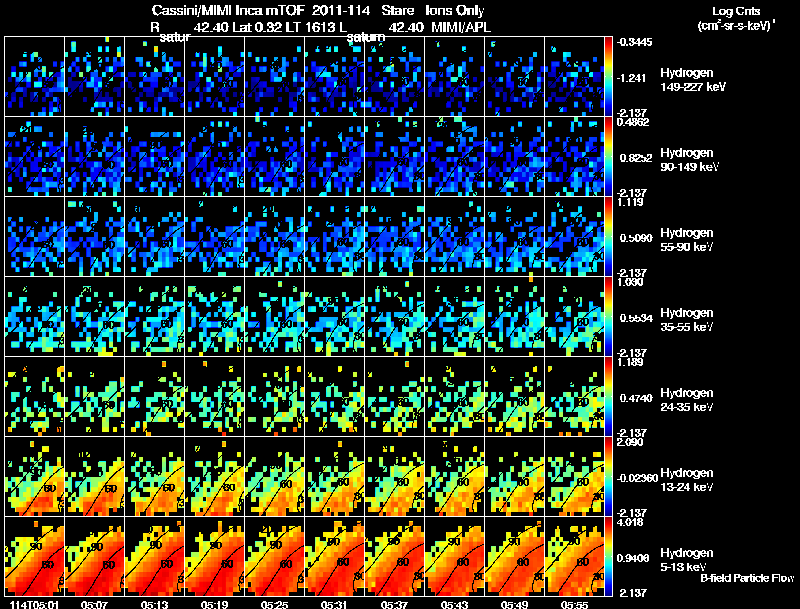Open the 149-227 keV image panel at 05:01
This screenshot has height=609, width=800.
tap(34, 76)
